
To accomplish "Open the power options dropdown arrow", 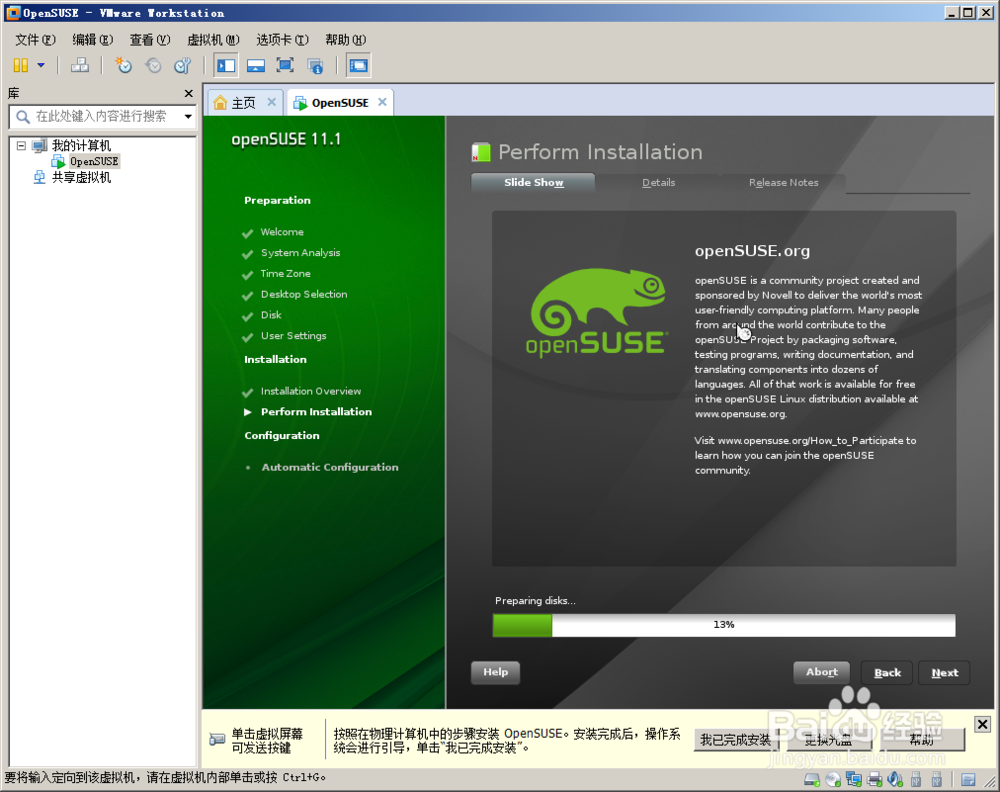I will [41, 65].
